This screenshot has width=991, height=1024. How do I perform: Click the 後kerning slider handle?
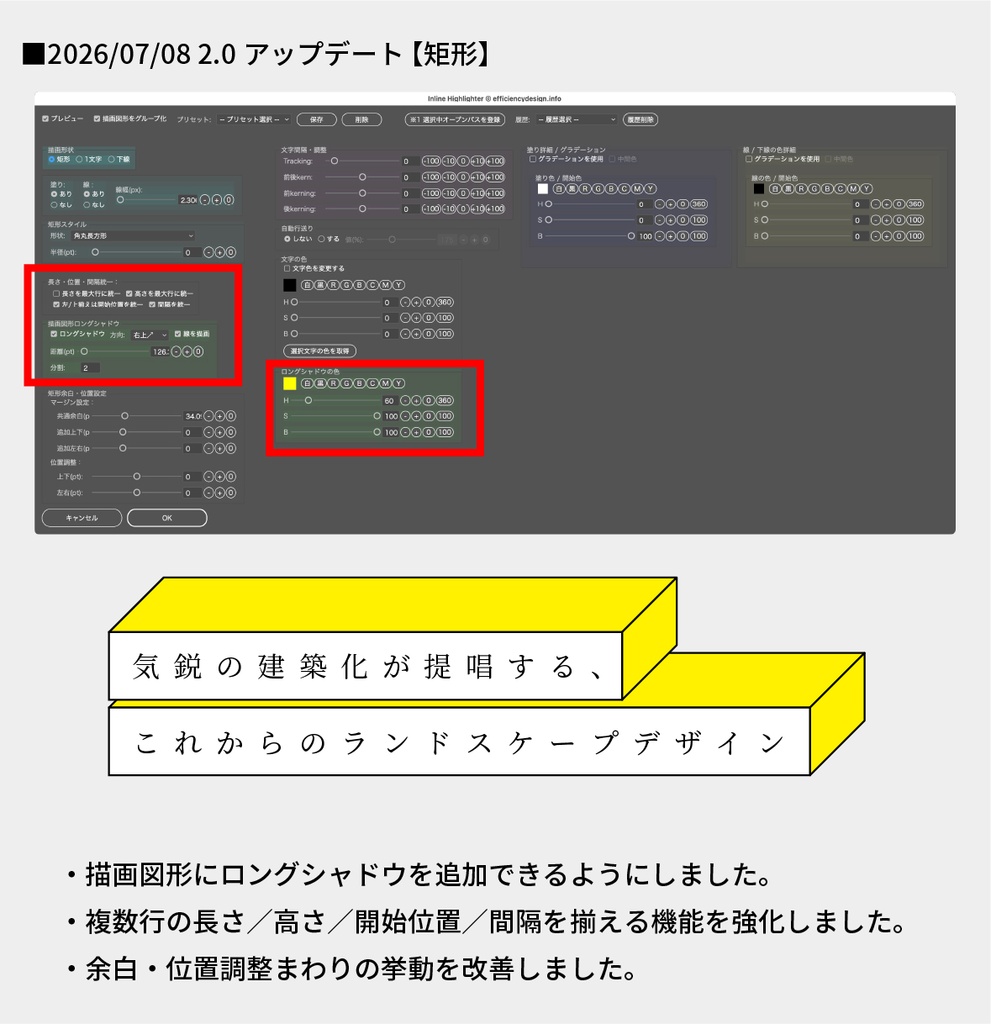click(x=363, y=209)
